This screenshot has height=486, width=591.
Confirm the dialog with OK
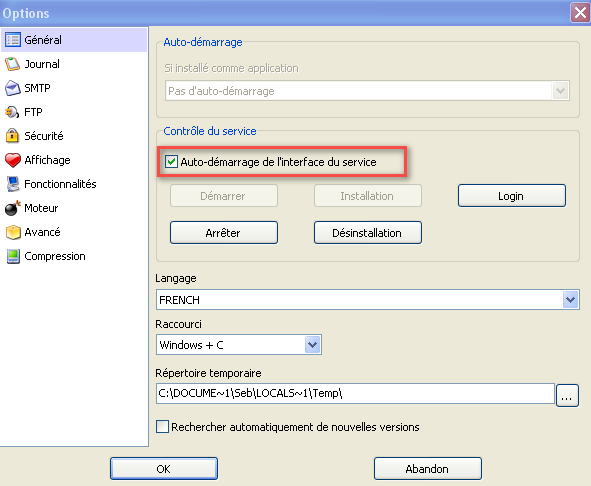(x=164, y=469)
